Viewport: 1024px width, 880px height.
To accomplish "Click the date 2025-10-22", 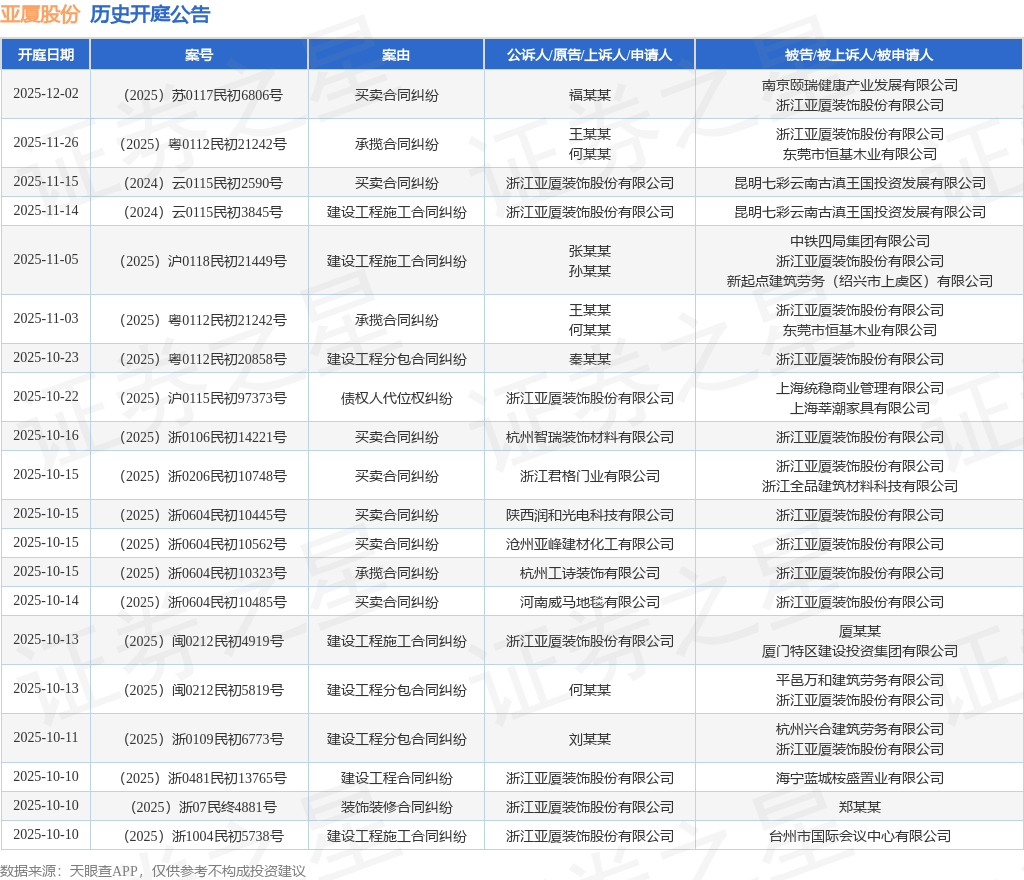I will click(46, 397).
